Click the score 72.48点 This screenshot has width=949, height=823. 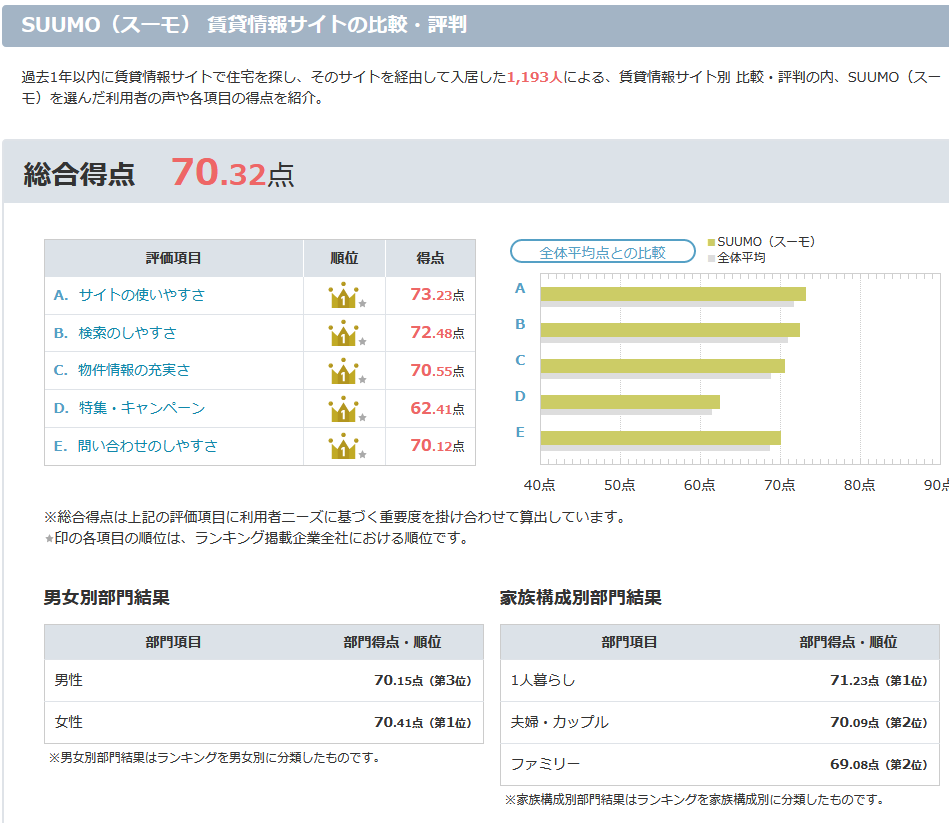coord(438,333)
